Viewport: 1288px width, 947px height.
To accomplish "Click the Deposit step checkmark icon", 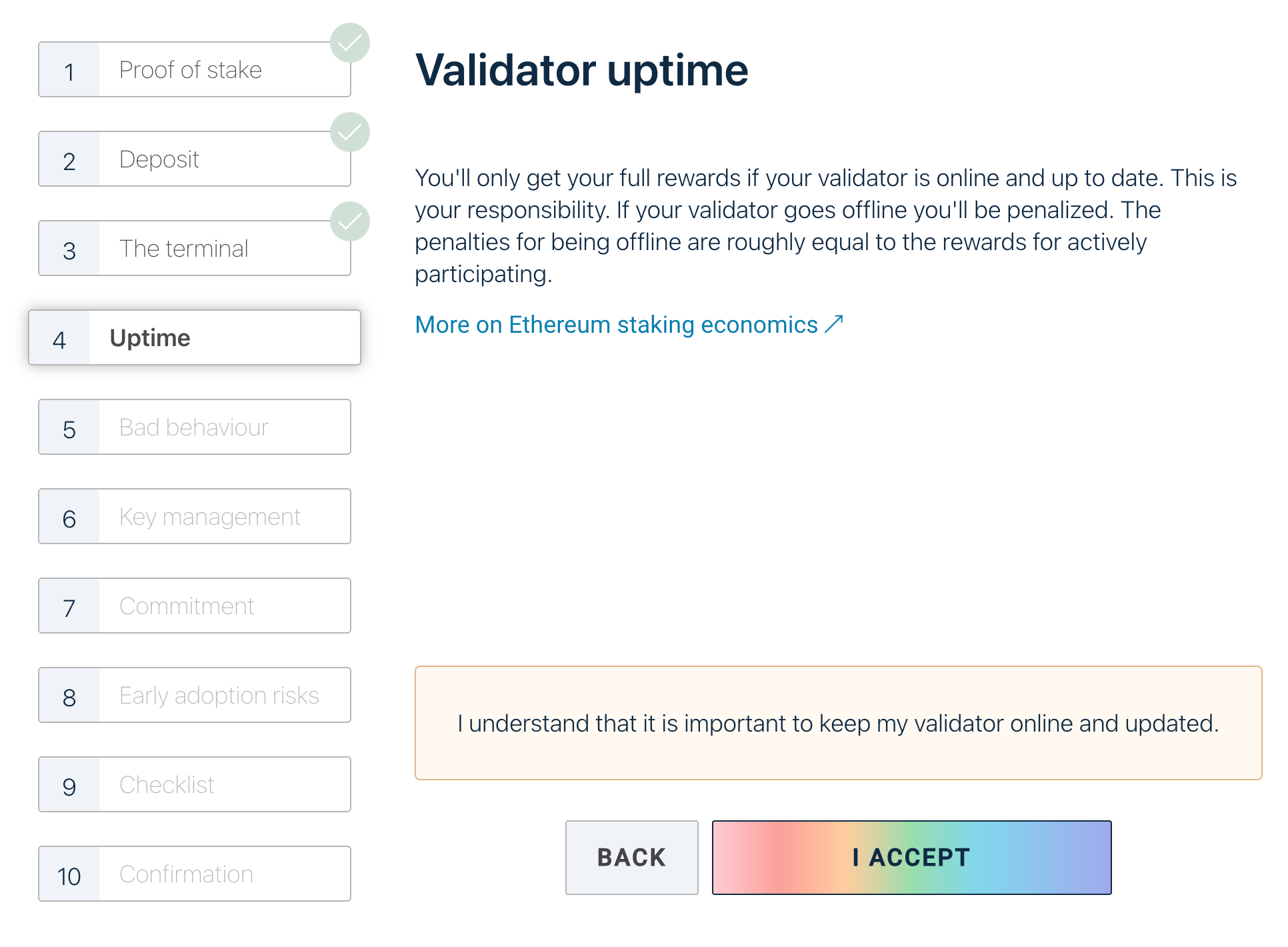I will (x=350, y=133).
